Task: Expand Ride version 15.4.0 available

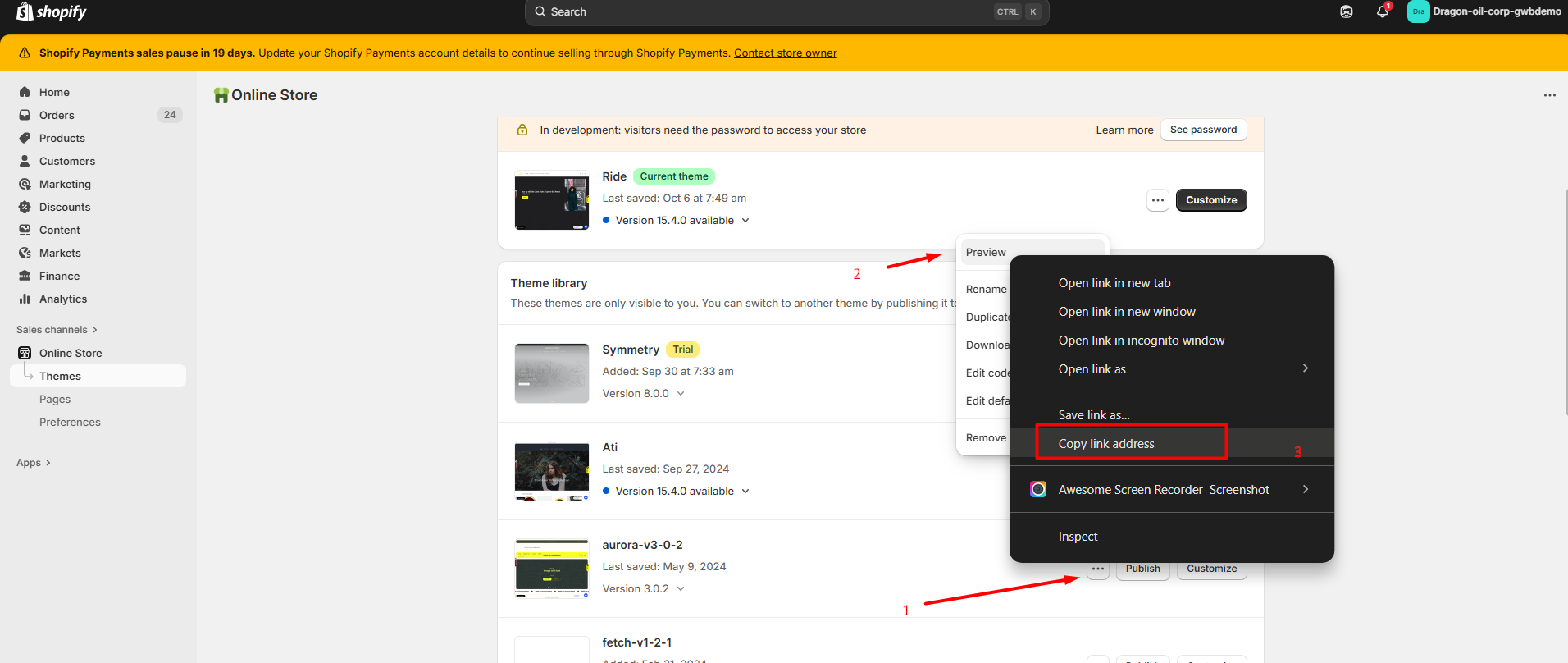Action: pyautogui.click(x=745, y=220)
